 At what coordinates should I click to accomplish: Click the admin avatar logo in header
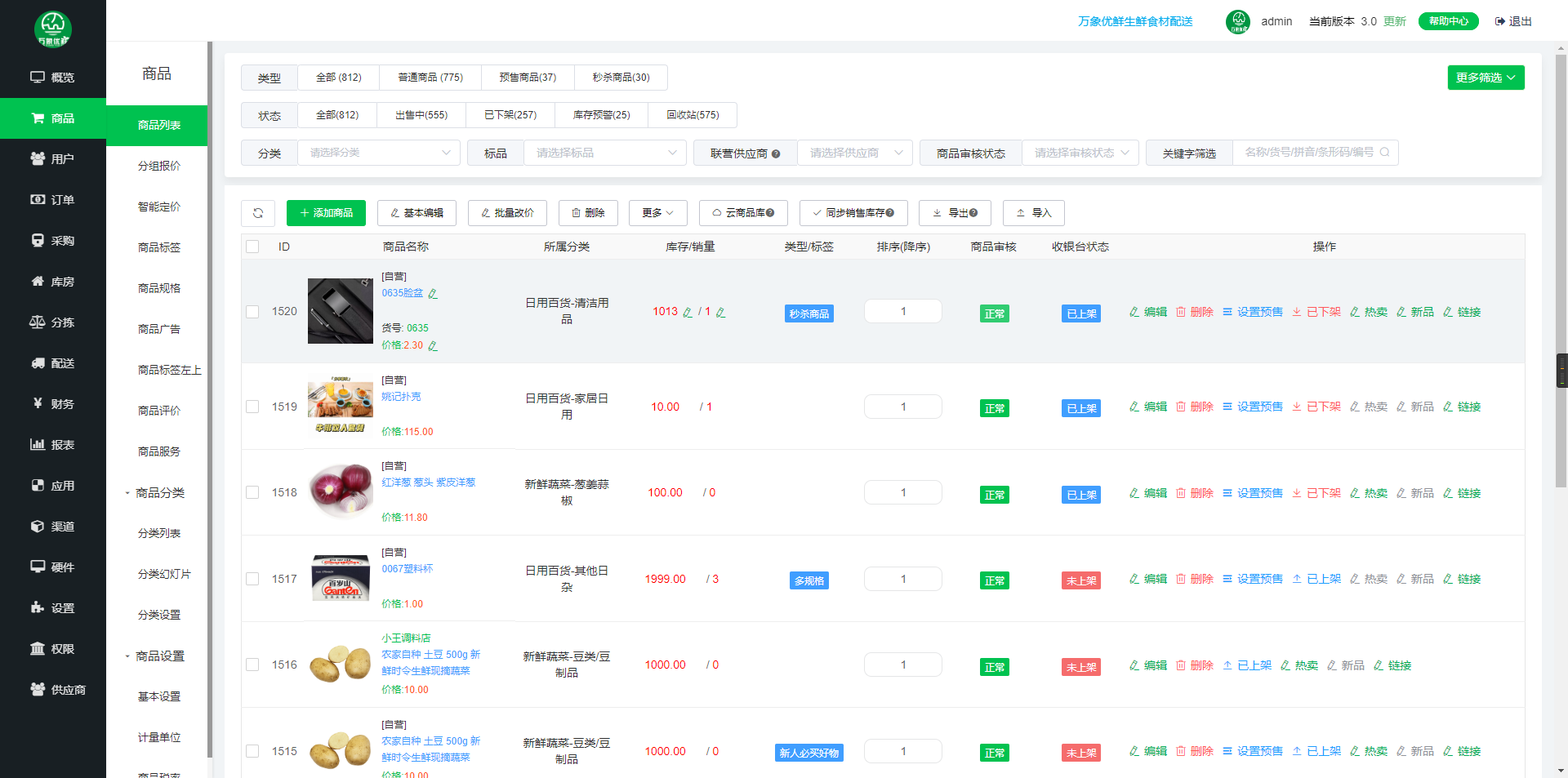1237,21
